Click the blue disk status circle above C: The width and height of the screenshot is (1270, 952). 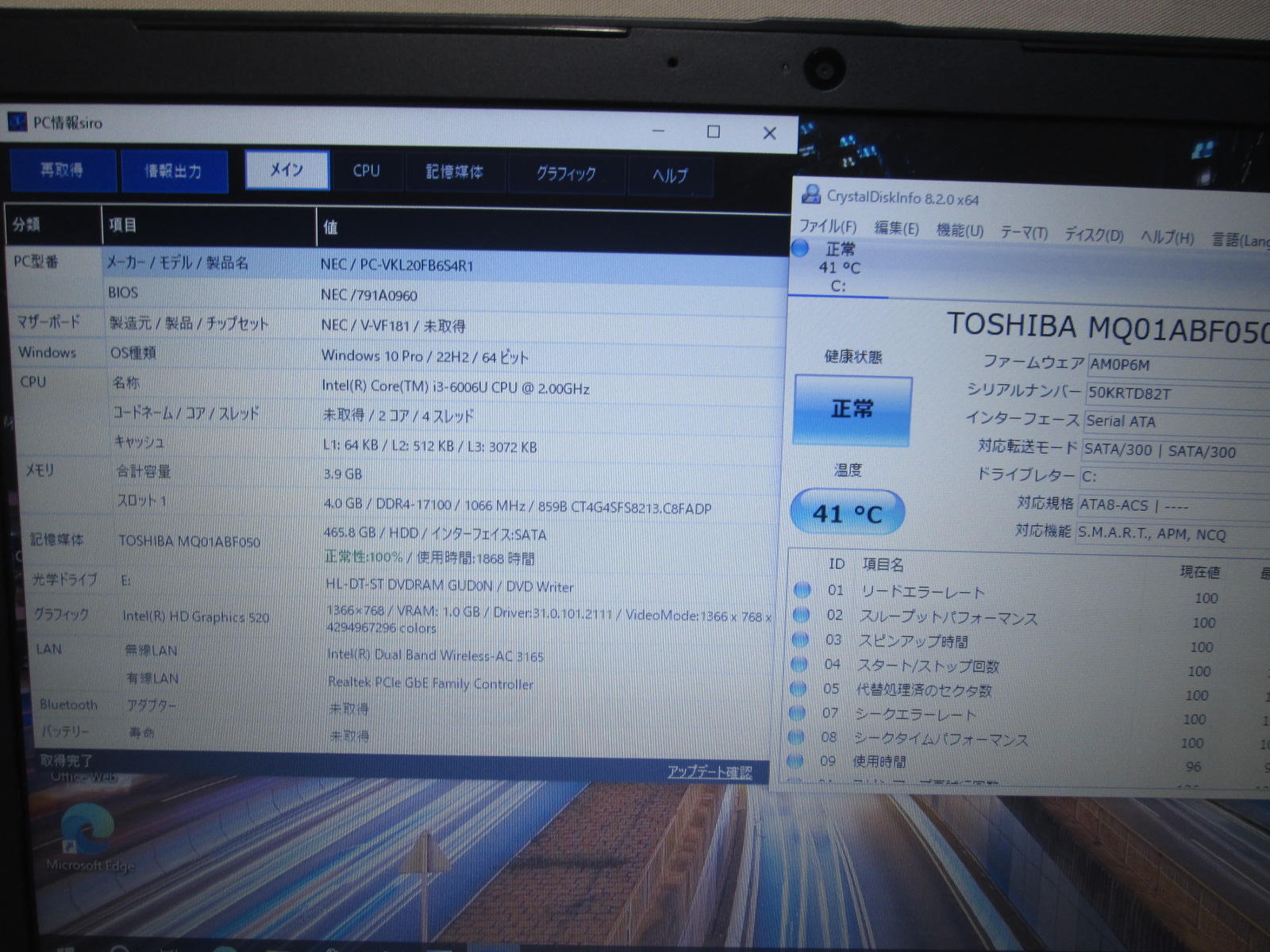tap(800, 248)
